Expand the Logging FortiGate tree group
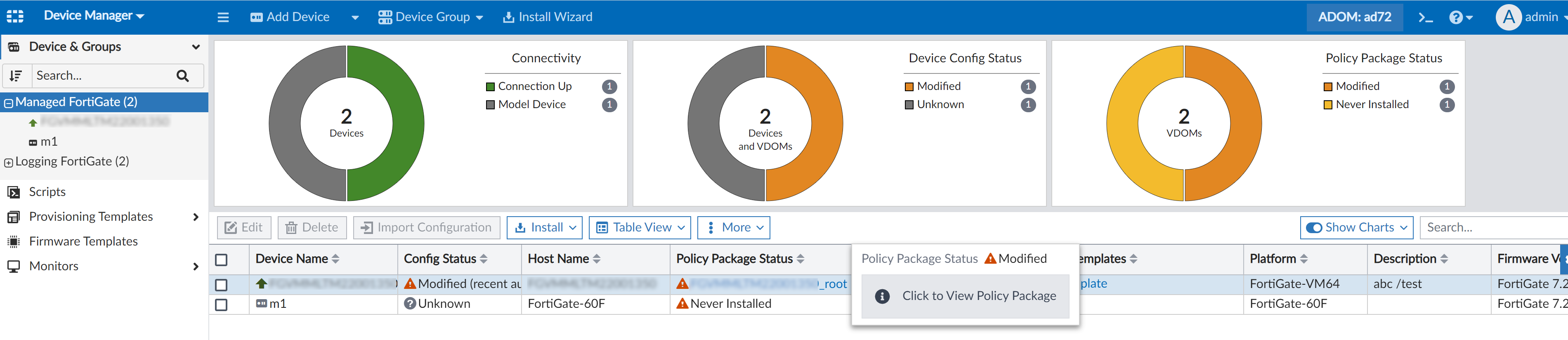Image resolution: width=1568 pixels, height=340 pixels. (9, 163)
